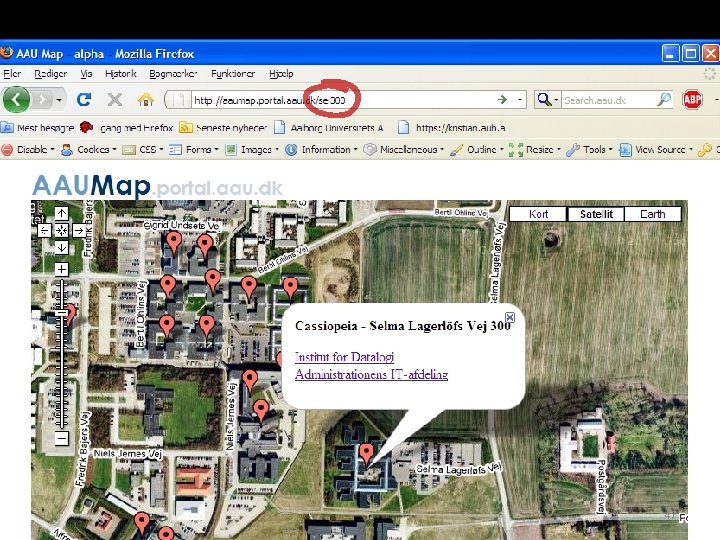This screenshot has height=540, width=720.
Task: Click the green Go arrow in address bar
Action: tap(502, 99)
